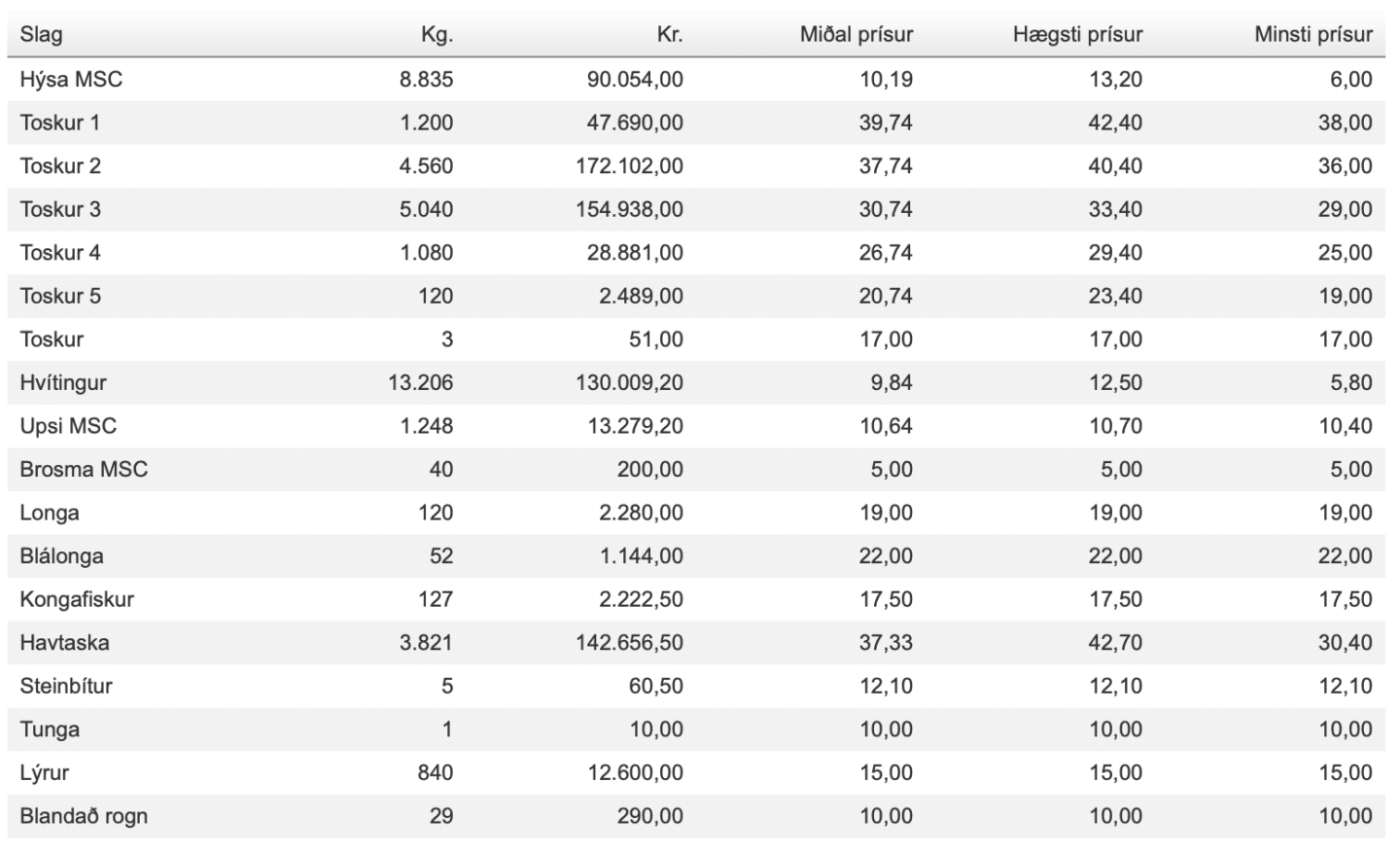Select the Hýsa MSC row
This screenshot has height=854, width=1400.
click(x=696, y=80)
